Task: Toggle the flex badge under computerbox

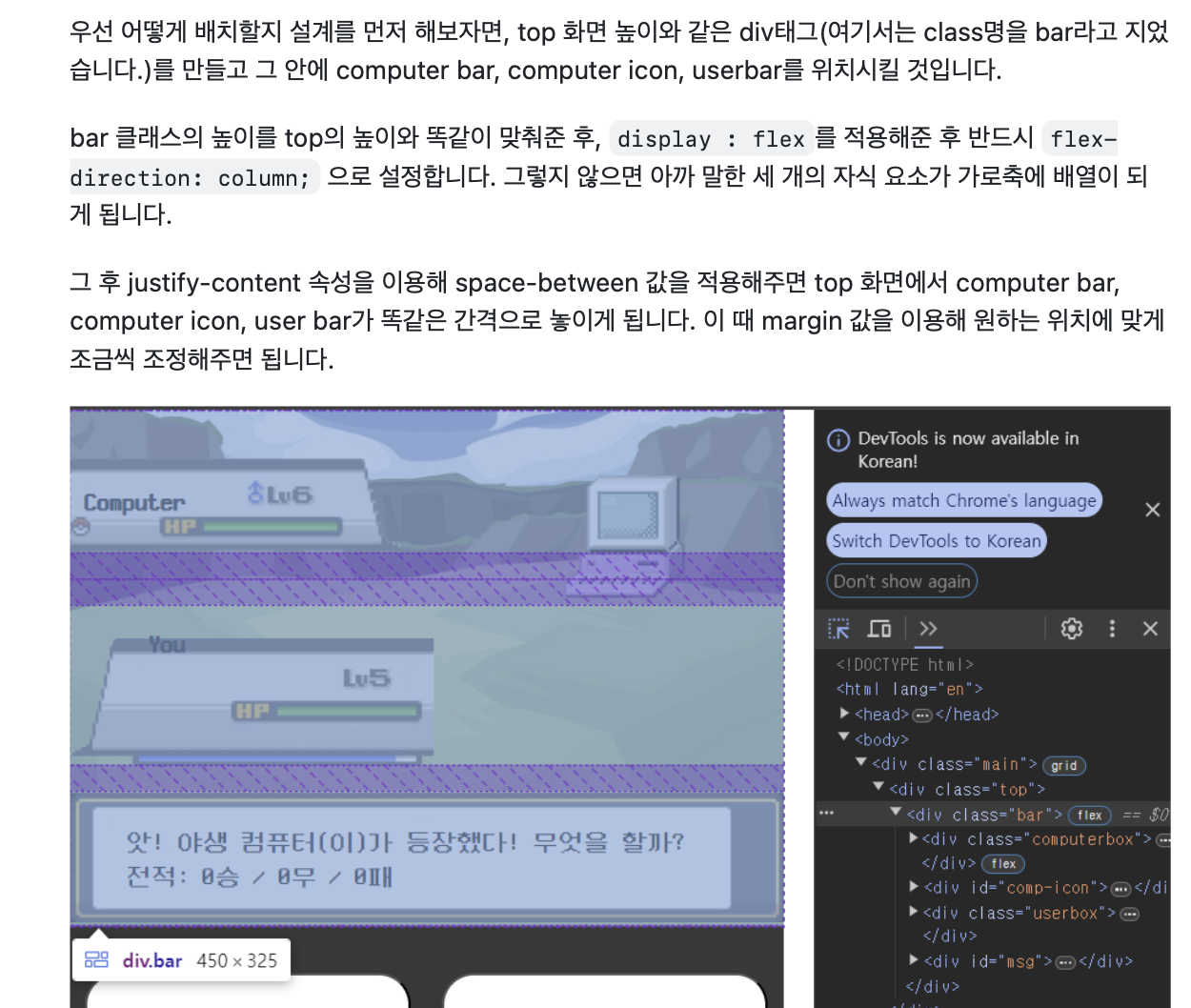Action: [1002, 863]
